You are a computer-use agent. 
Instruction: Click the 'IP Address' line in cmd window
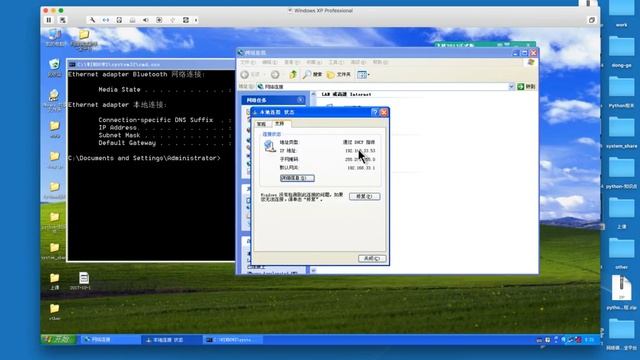click(x=164, y=128)
